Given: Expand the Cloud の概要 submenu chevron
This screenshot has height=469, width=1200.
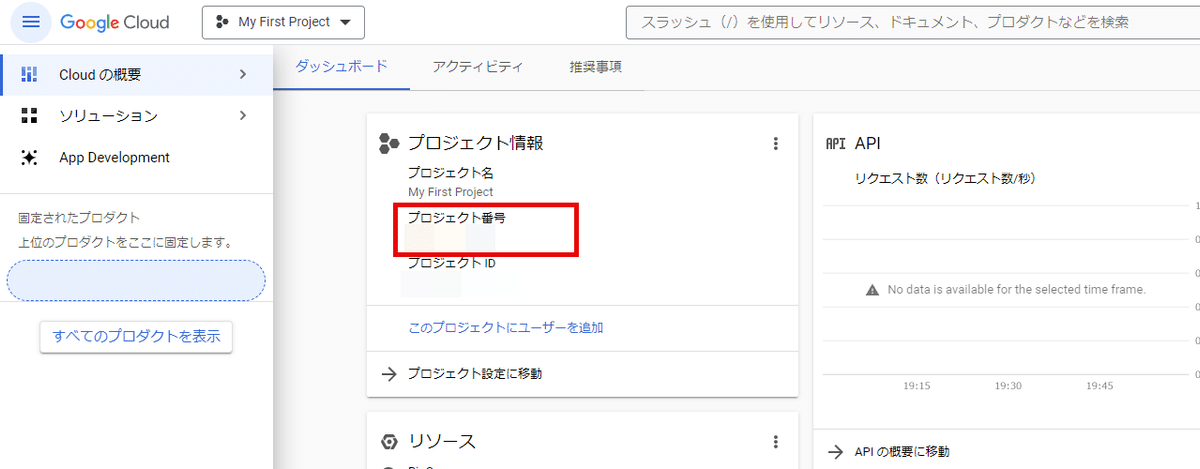Looking at the screenshot, I should click(243, 74).
